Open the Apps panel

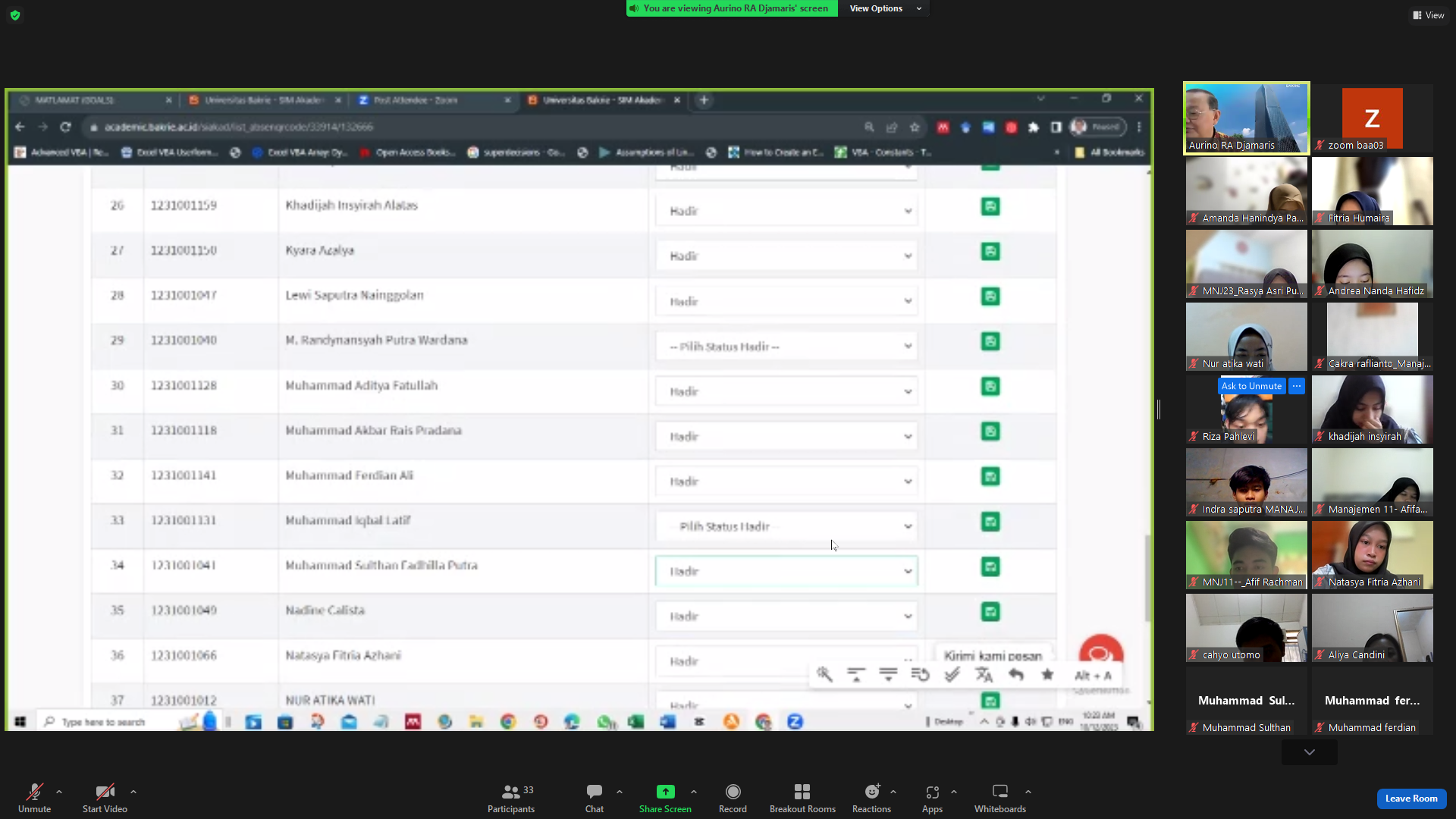[x=932, y=798]
